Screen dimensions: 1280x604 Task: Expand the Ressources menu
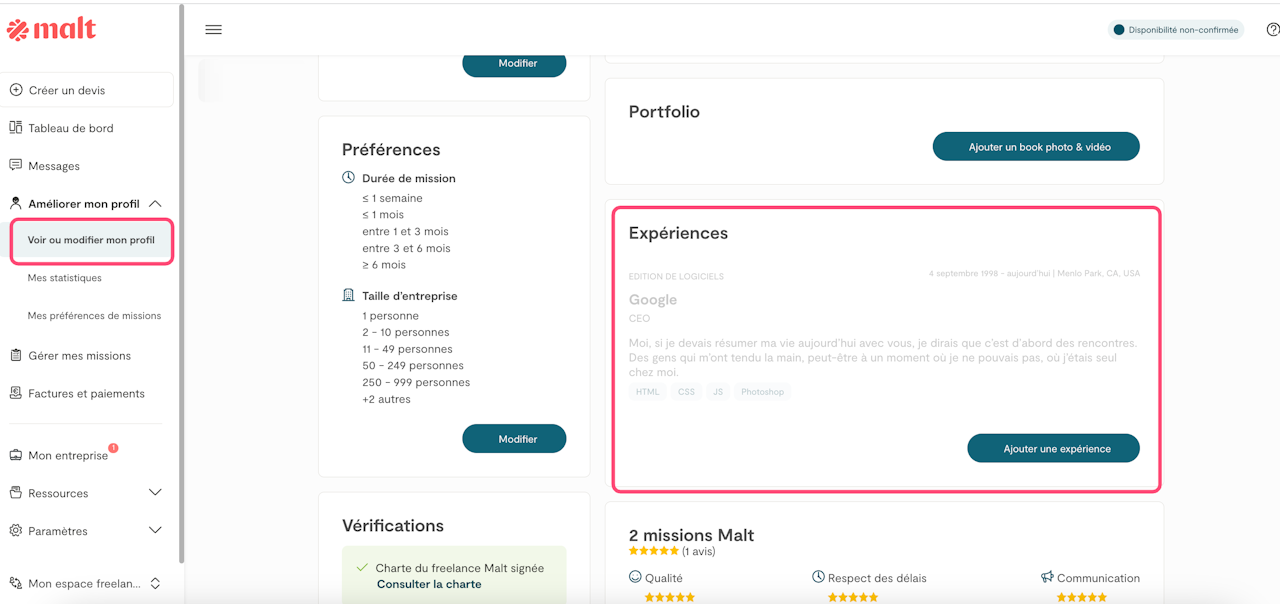tap(155, 493)
